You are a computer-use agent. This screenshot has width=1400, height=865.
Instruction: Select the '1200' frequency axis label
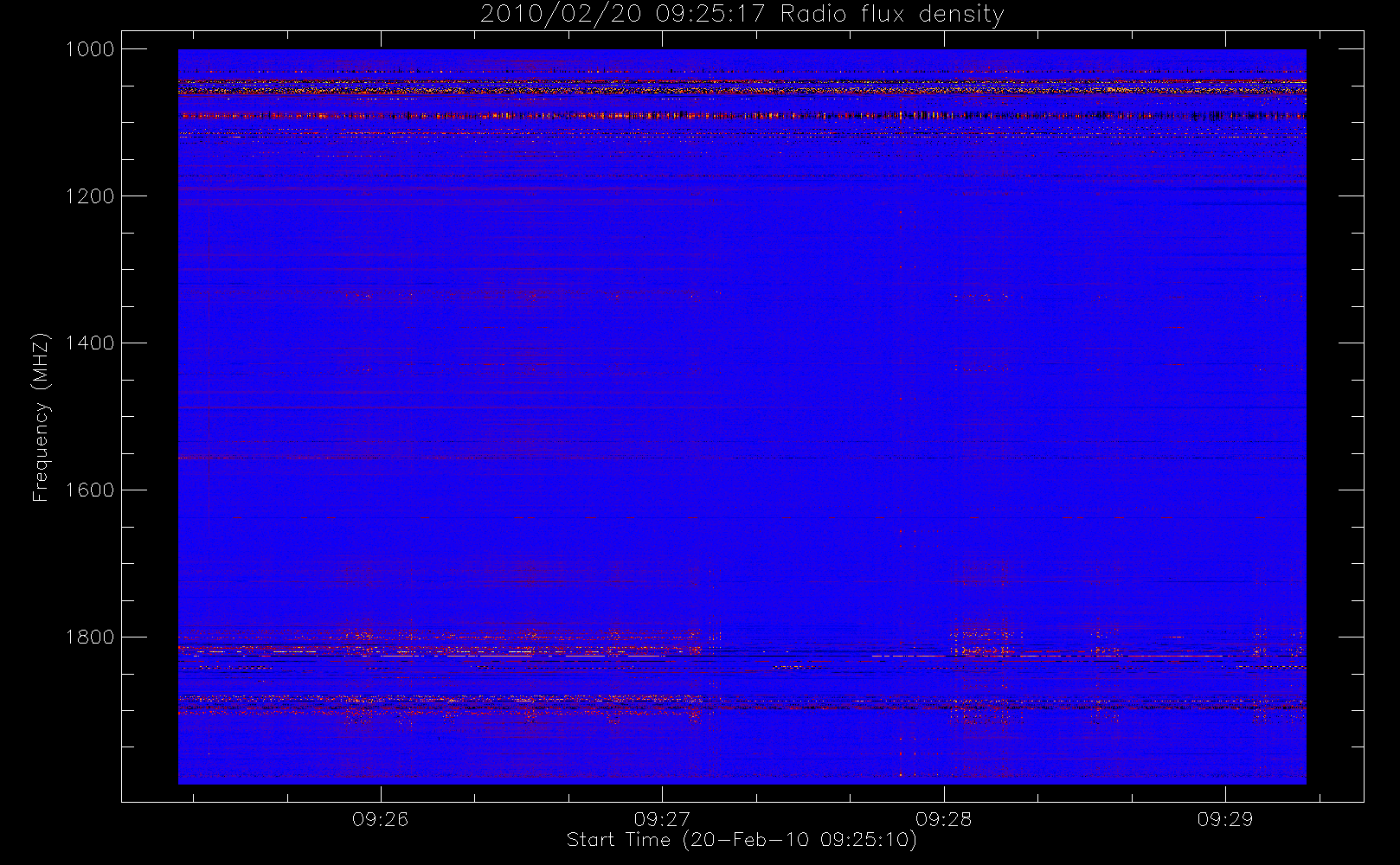[x=90, y=196]
